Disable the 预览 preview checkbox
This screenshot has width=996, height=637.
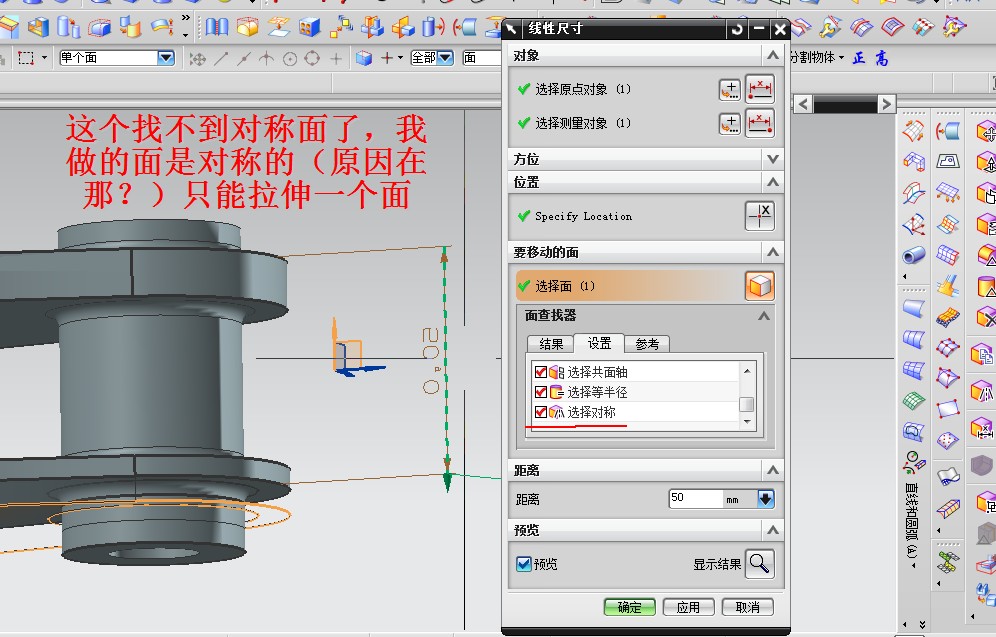tap(523, 564)
